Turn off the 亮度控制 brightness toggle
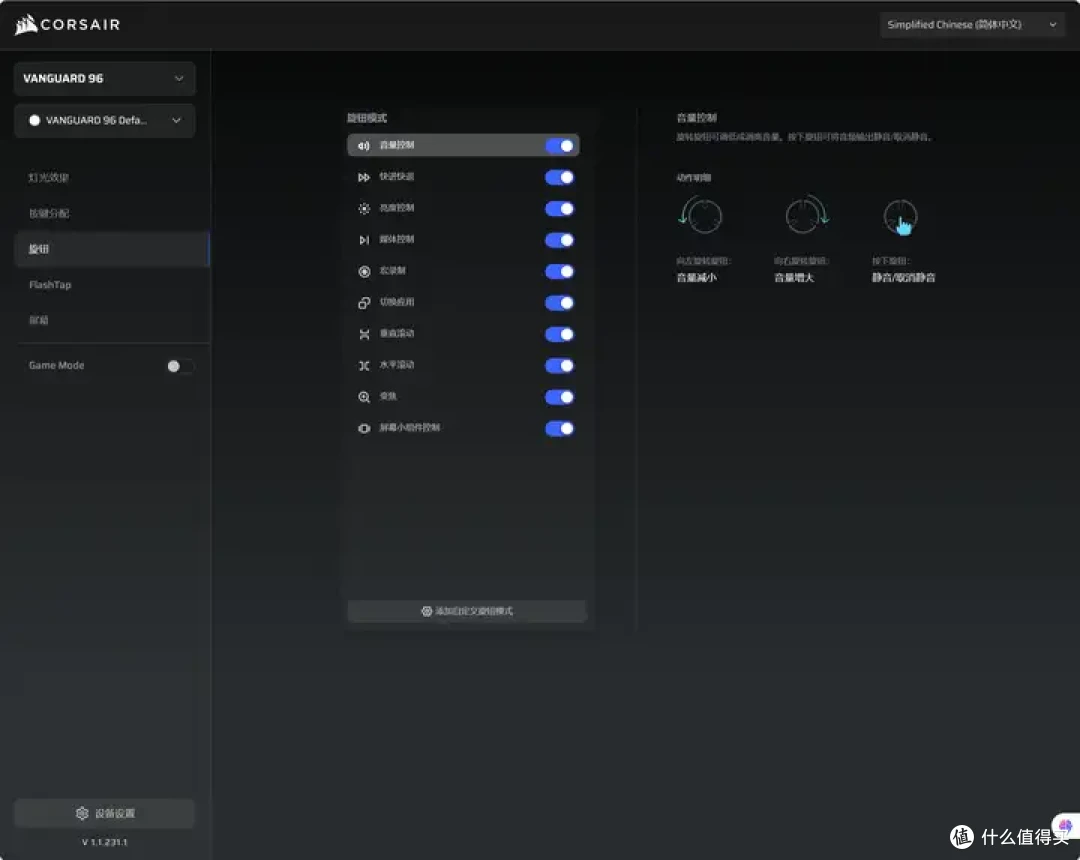The width and height of the screenshot is (1080, 860). (559, 209)
